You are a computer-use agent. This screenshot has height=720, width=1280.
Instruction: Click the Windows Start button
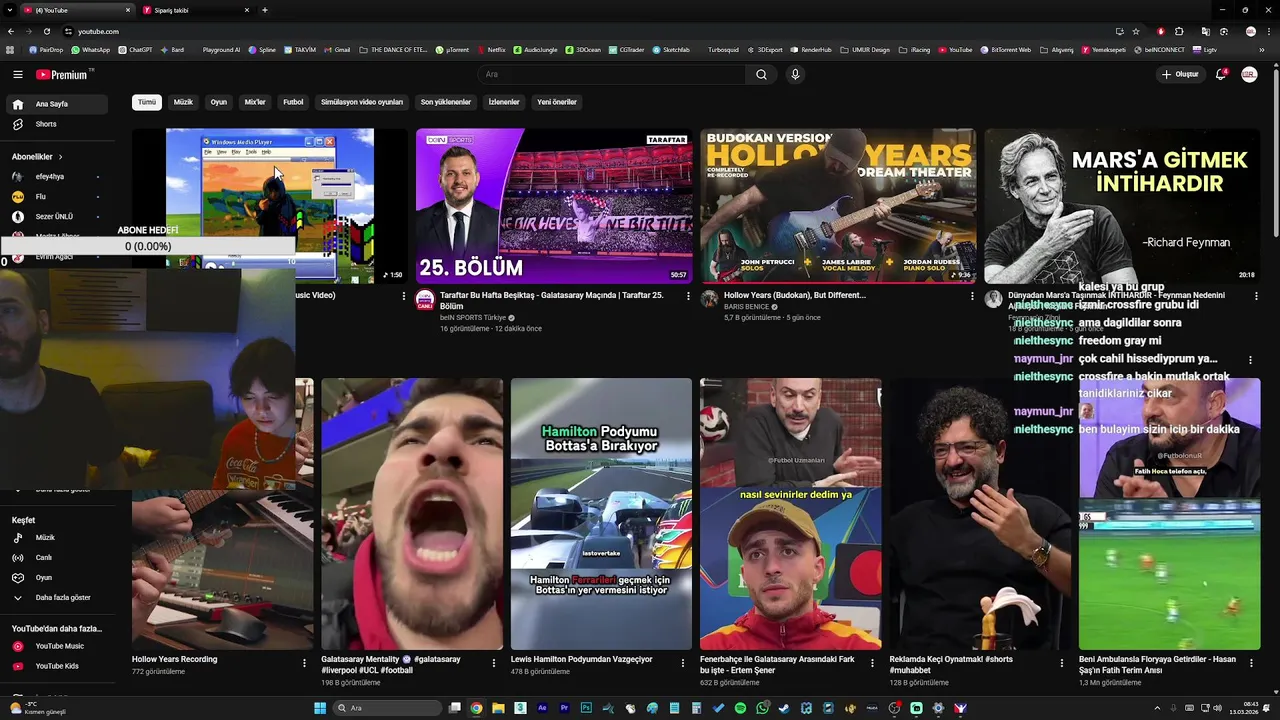point(320,708)
